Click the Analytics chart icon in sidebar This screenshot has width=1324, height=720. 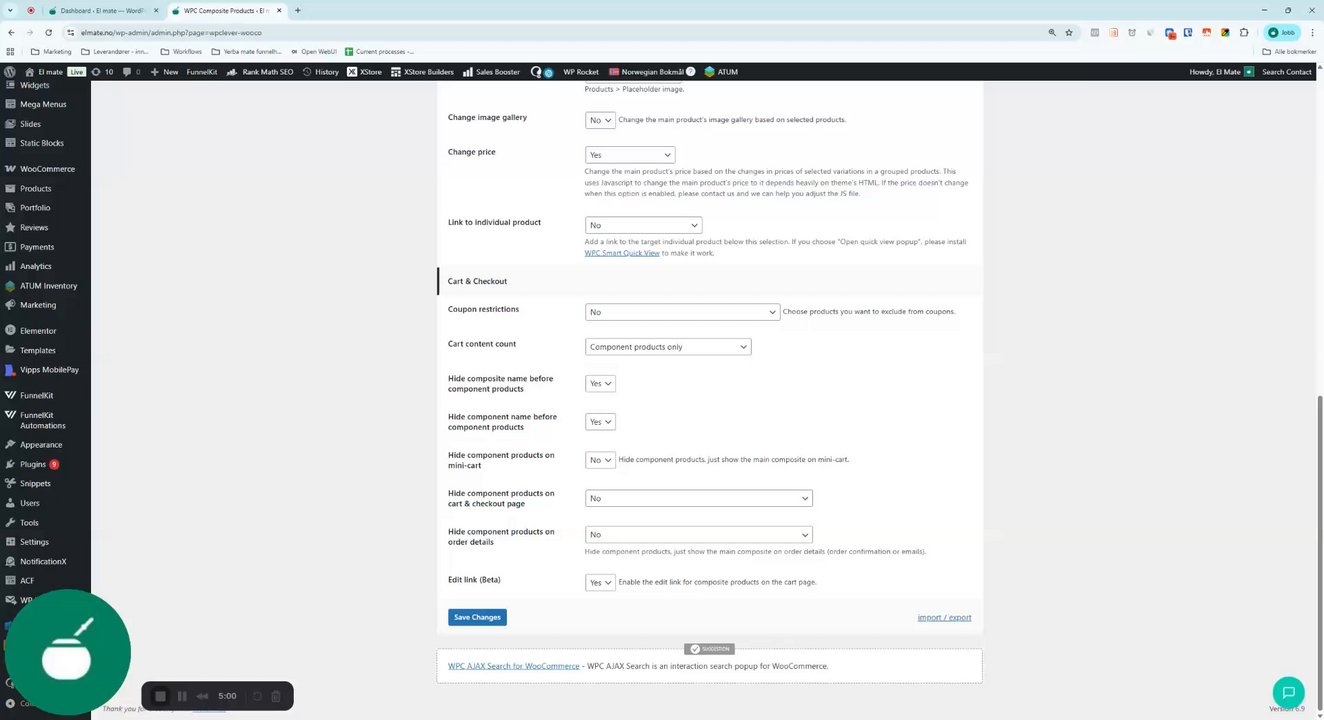[x=10, y=266]
